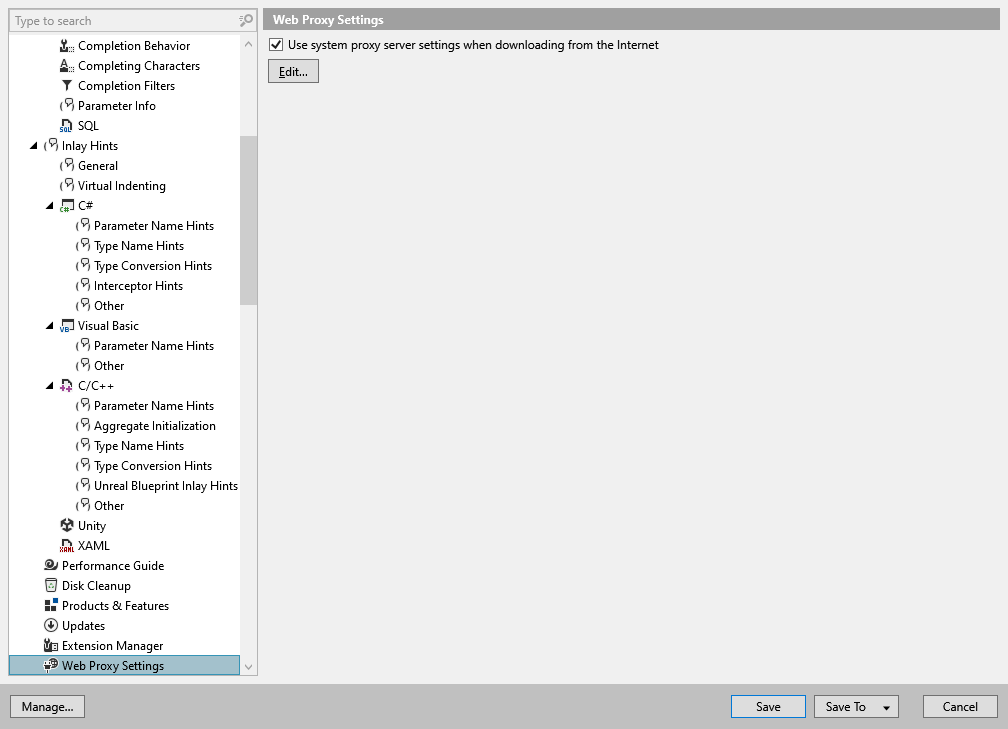This screenshot has width=1008, height=729.
Task: Click the Completing Characters icon
Action: [65, 65]
